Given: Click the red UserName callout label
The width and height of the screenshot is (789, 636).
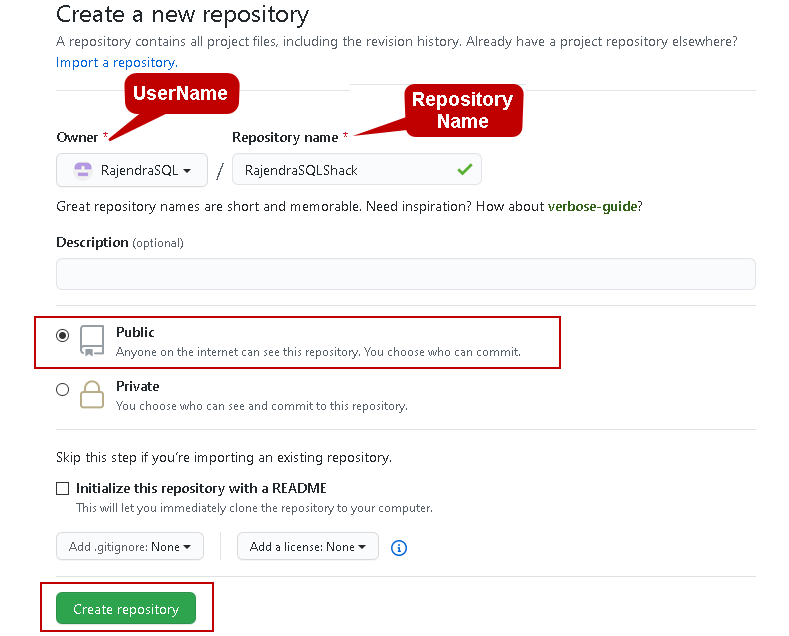Looking at the screenshot, I should 181,94.
